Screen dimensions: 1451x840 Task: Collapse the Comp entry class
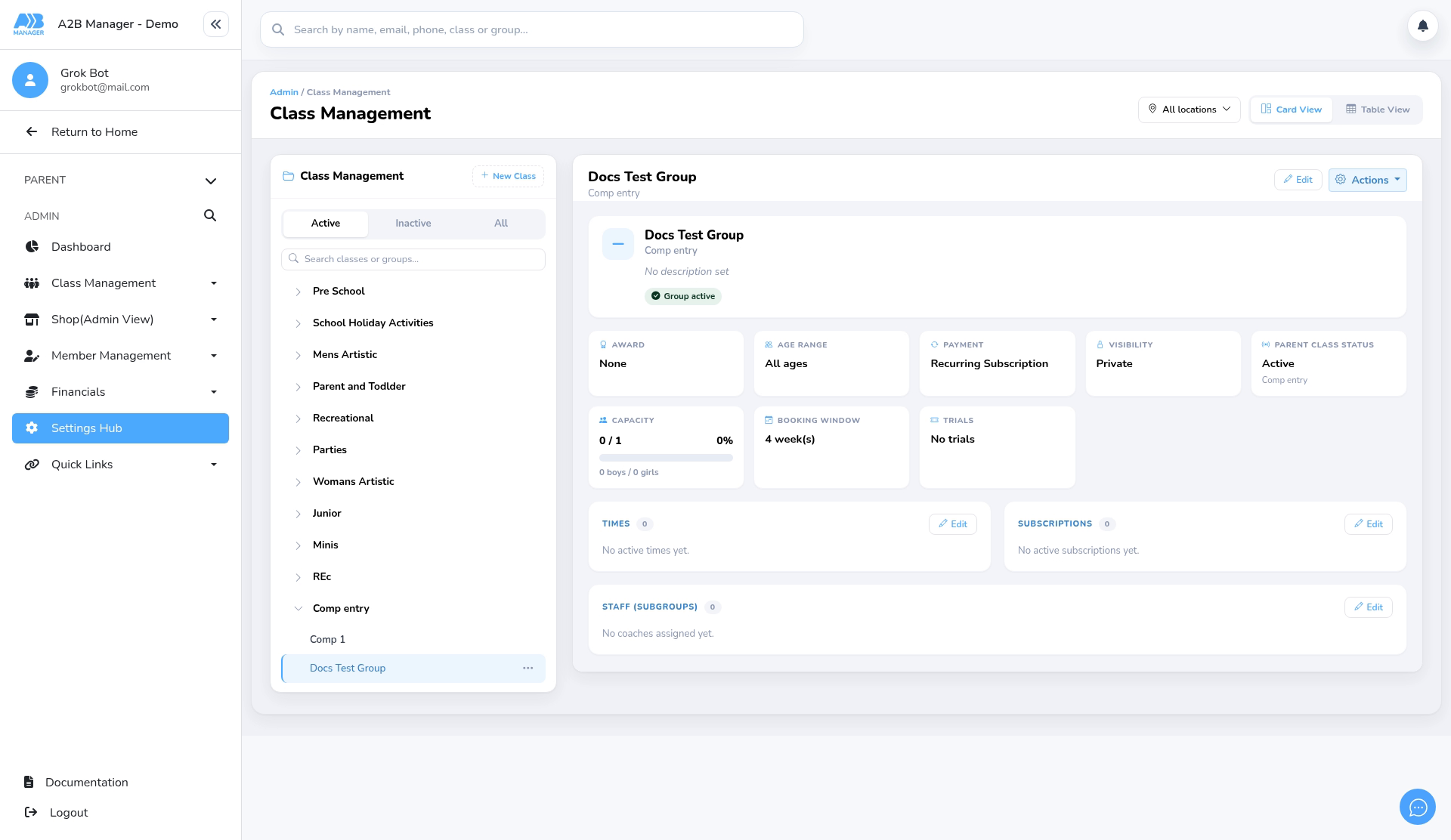298,609
